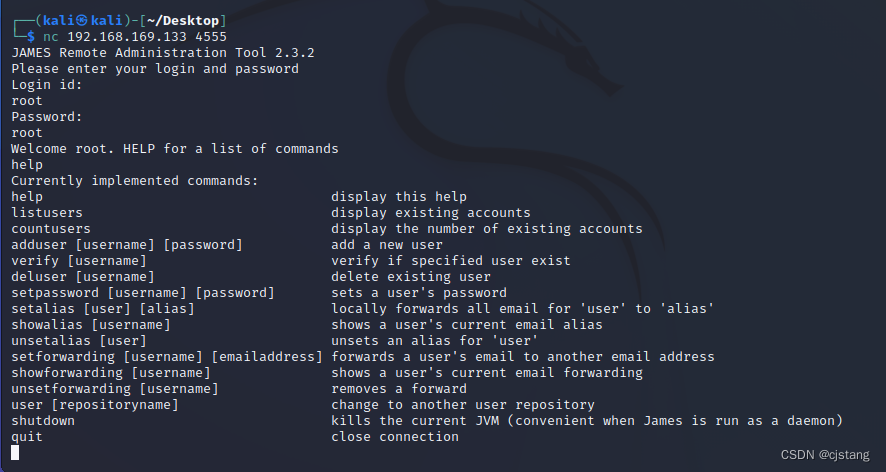Click the quit command entry
Image resolution: width=886 pixels, height=472 pixels.
tap(27, 437)
